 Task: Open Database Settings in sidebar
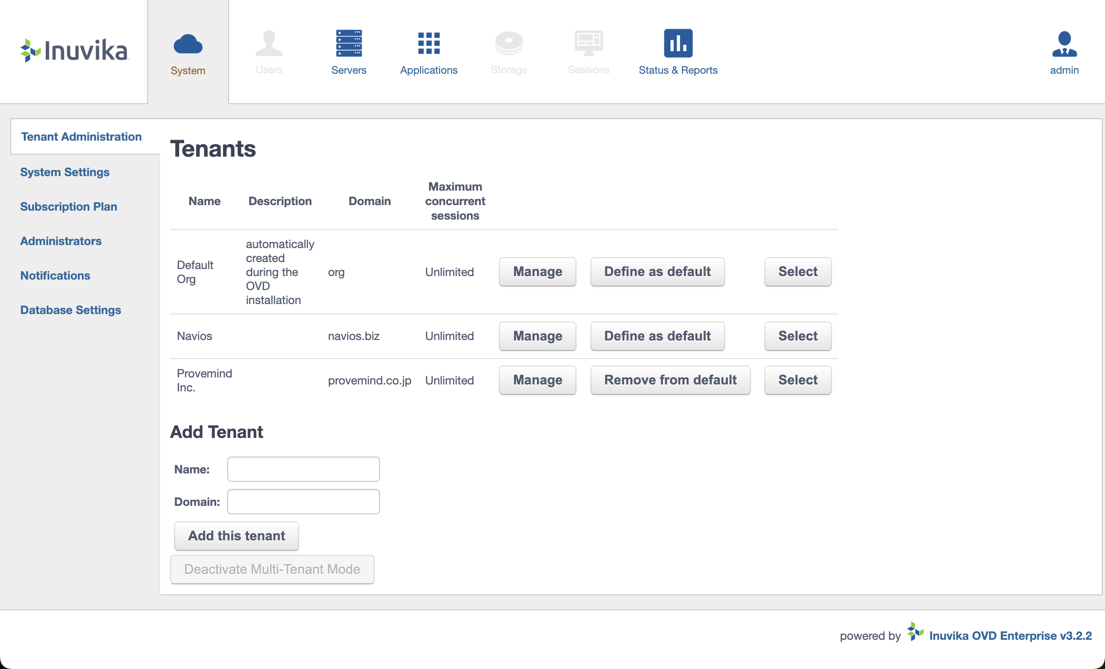coord(70,310)
